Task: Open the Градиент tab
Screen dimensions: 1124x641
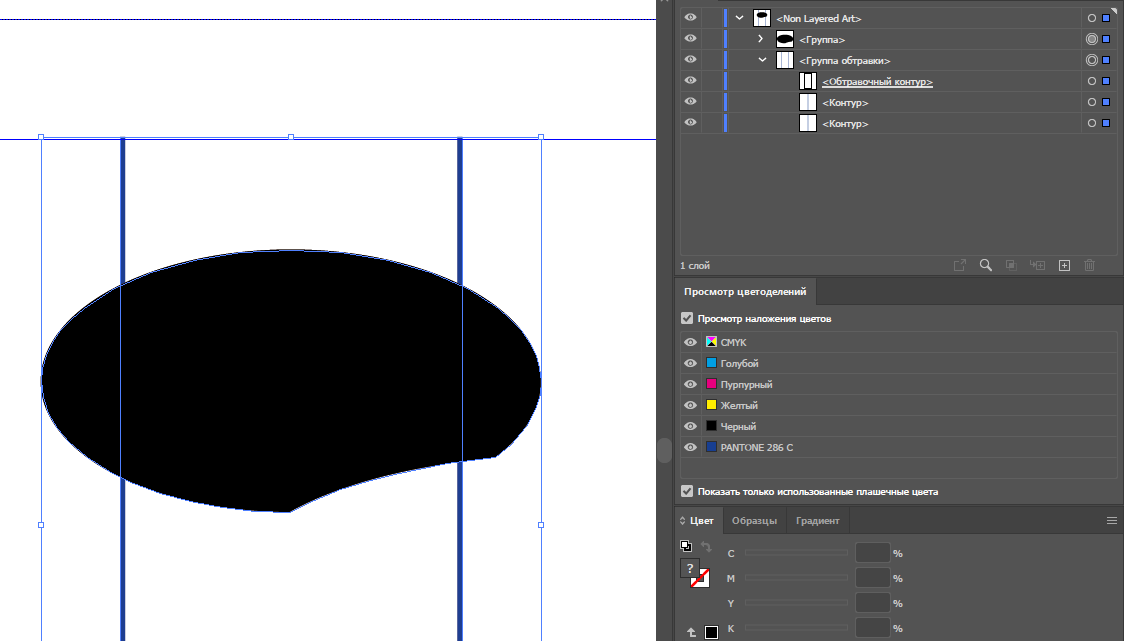Action: click(817, 521)
